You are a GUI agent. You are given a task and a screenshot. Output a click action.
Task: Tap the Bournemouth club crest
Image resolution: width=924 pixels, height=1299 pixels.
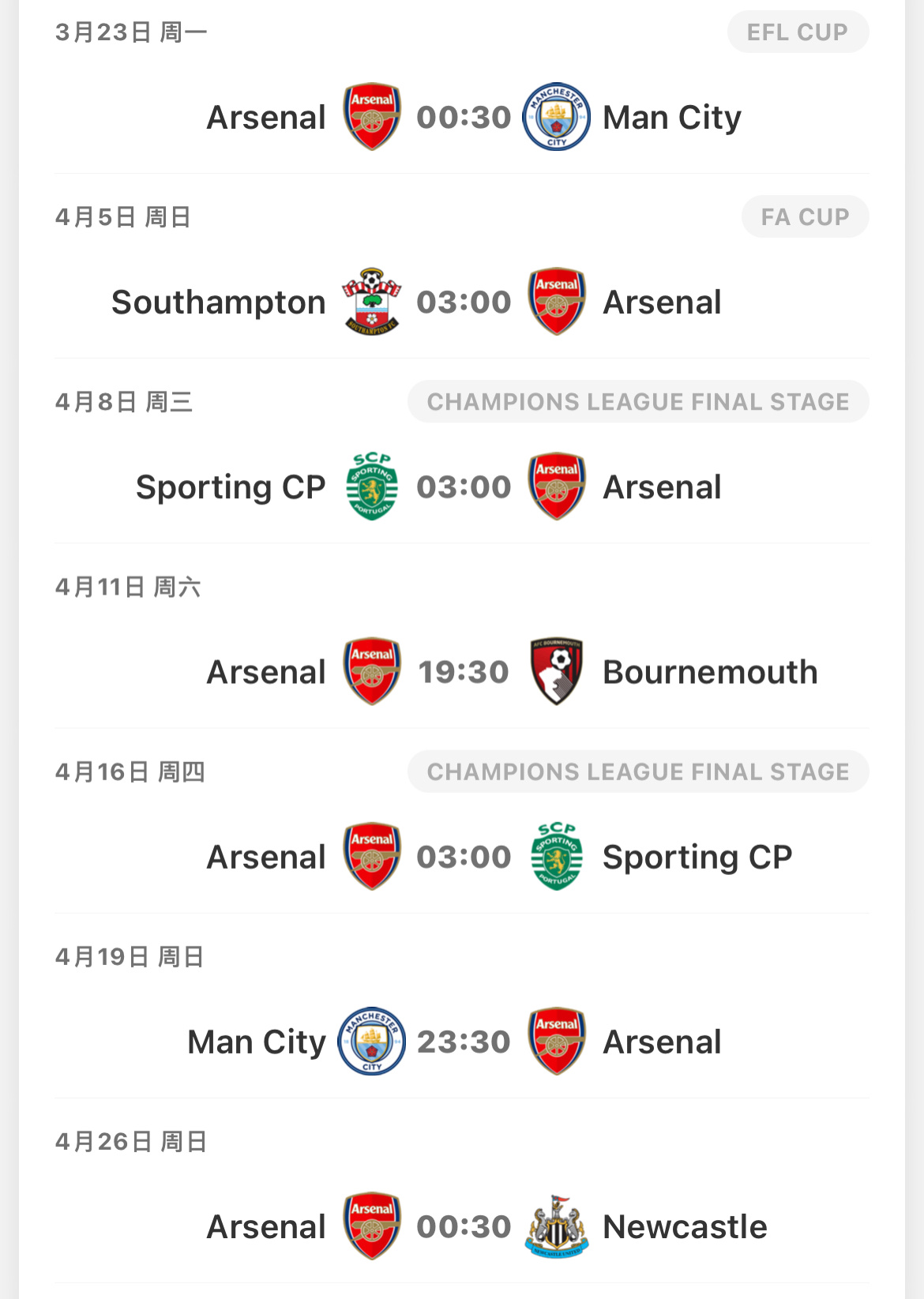click(556, 672)
